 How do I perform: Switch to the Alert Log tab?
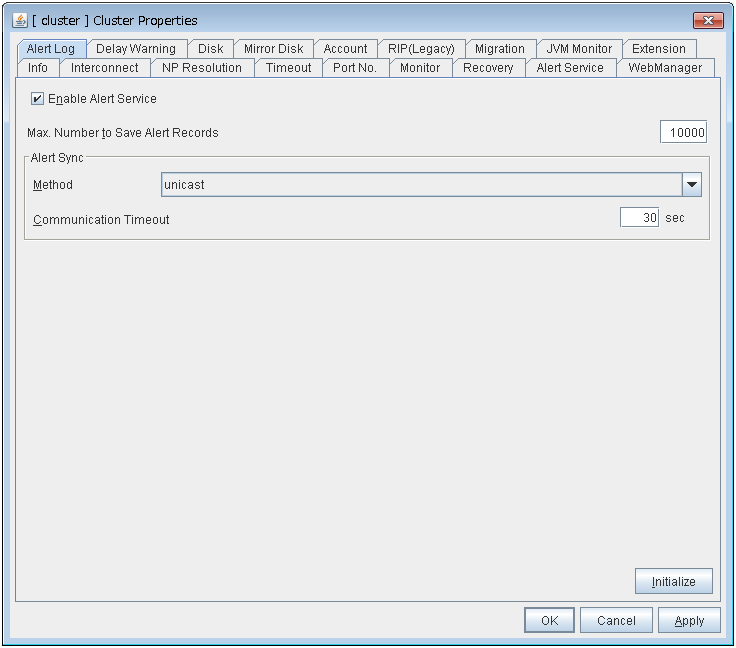pos(50,49)
